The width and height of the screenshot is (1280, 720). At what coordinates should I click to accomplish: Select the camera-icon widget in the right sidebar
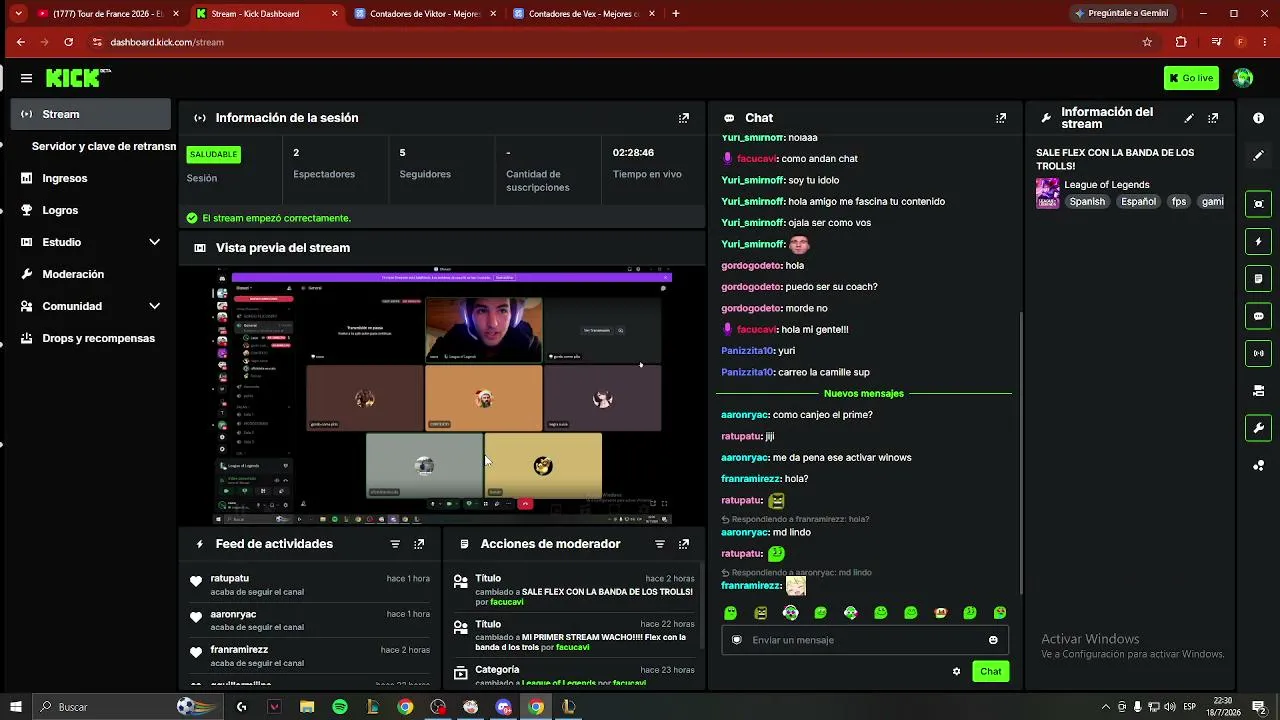point(1258,391)
